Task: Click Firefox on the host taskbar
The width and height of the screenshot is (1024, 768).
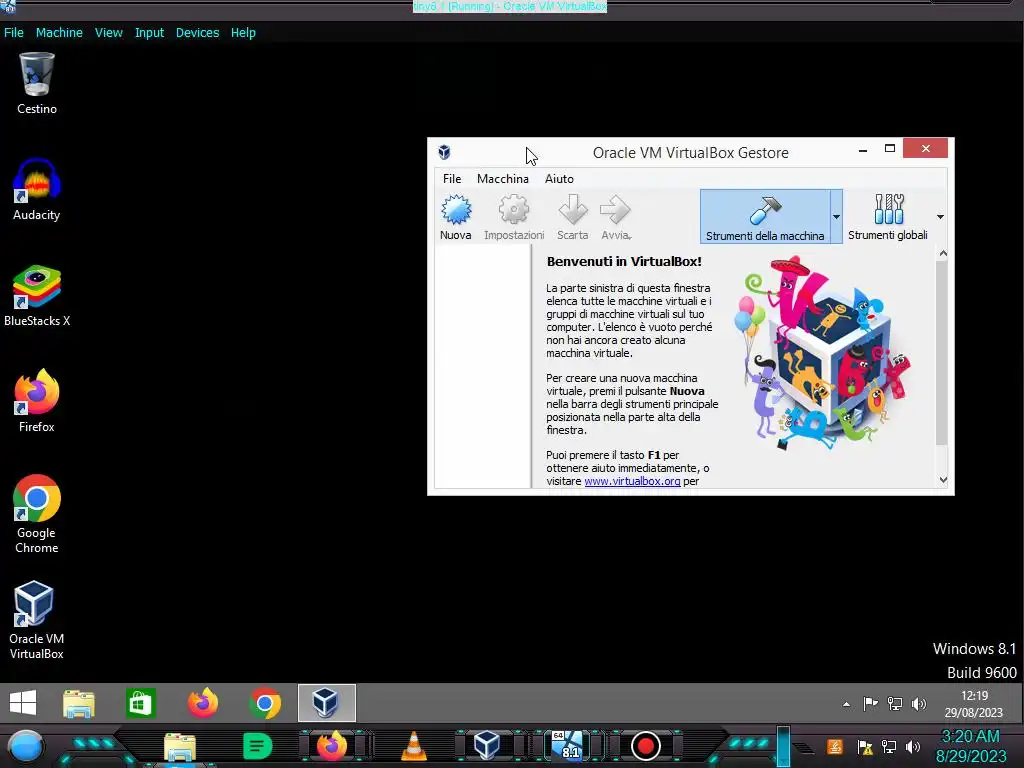Action: 332,746
